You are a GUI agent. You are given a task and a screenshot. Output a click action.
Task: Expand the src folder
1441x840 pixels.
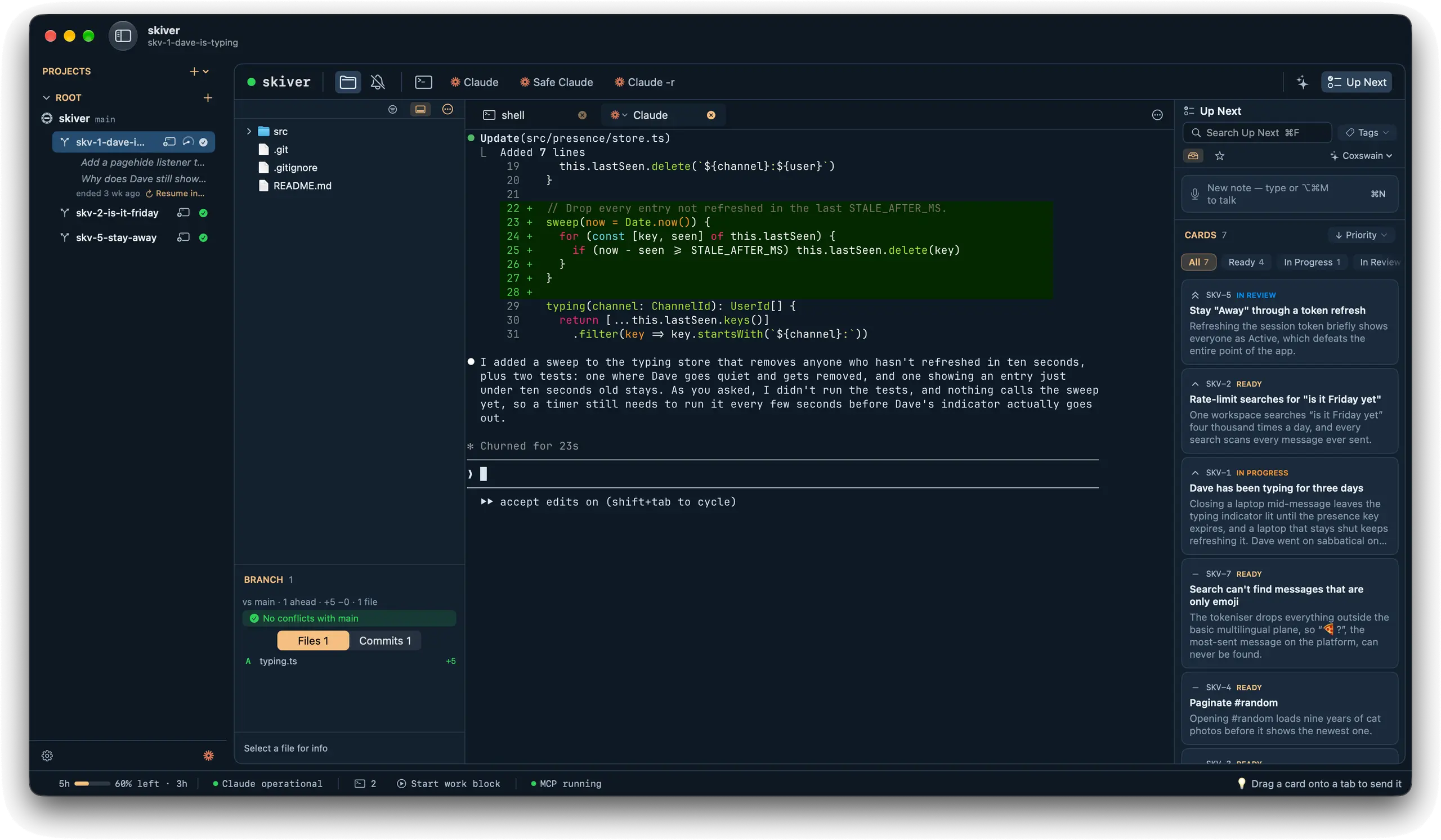249,132
